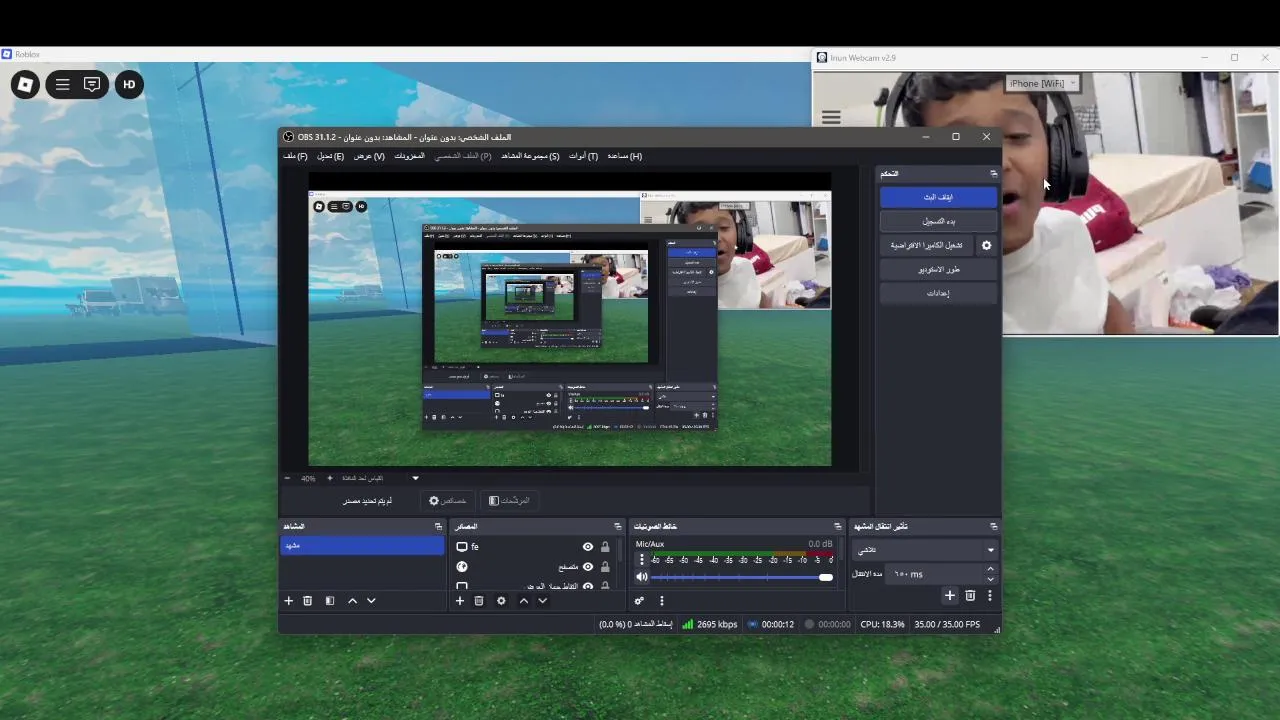
Task: Open the View (V) menu in OBS
Action: (x=369, y=156)
